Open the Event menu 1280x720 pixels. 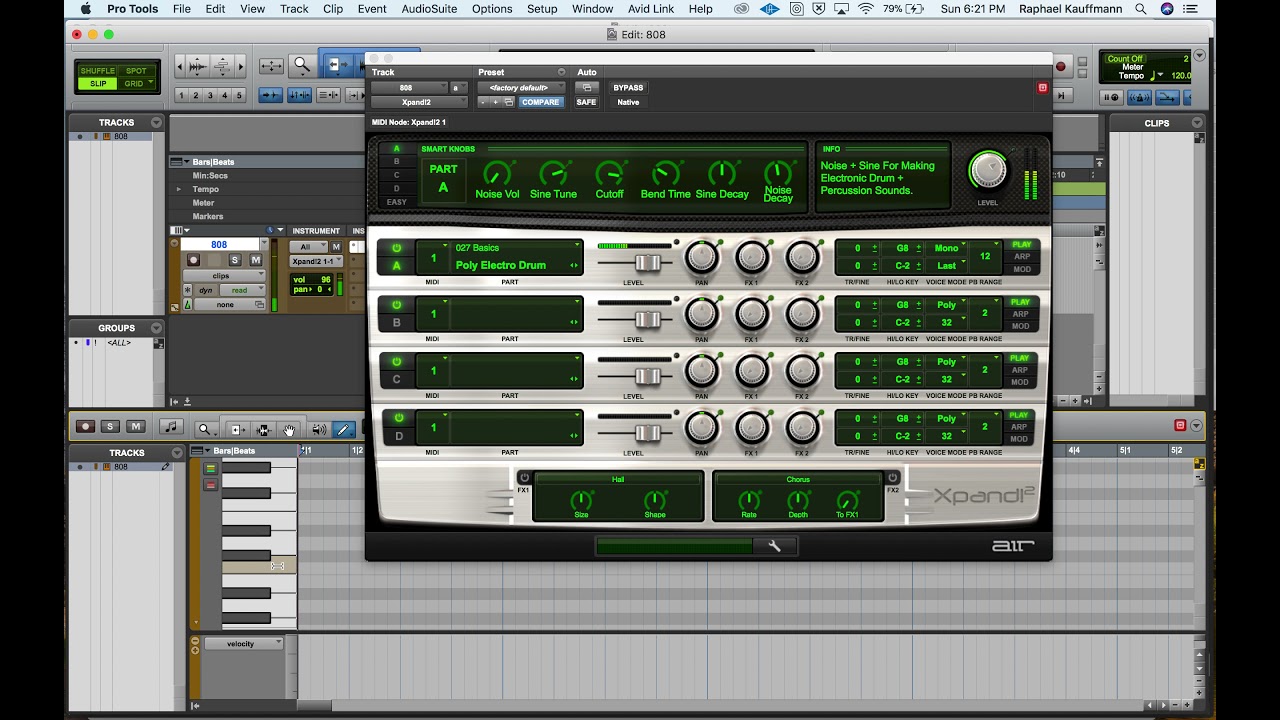pyautogui.click(x=372, y=9)
